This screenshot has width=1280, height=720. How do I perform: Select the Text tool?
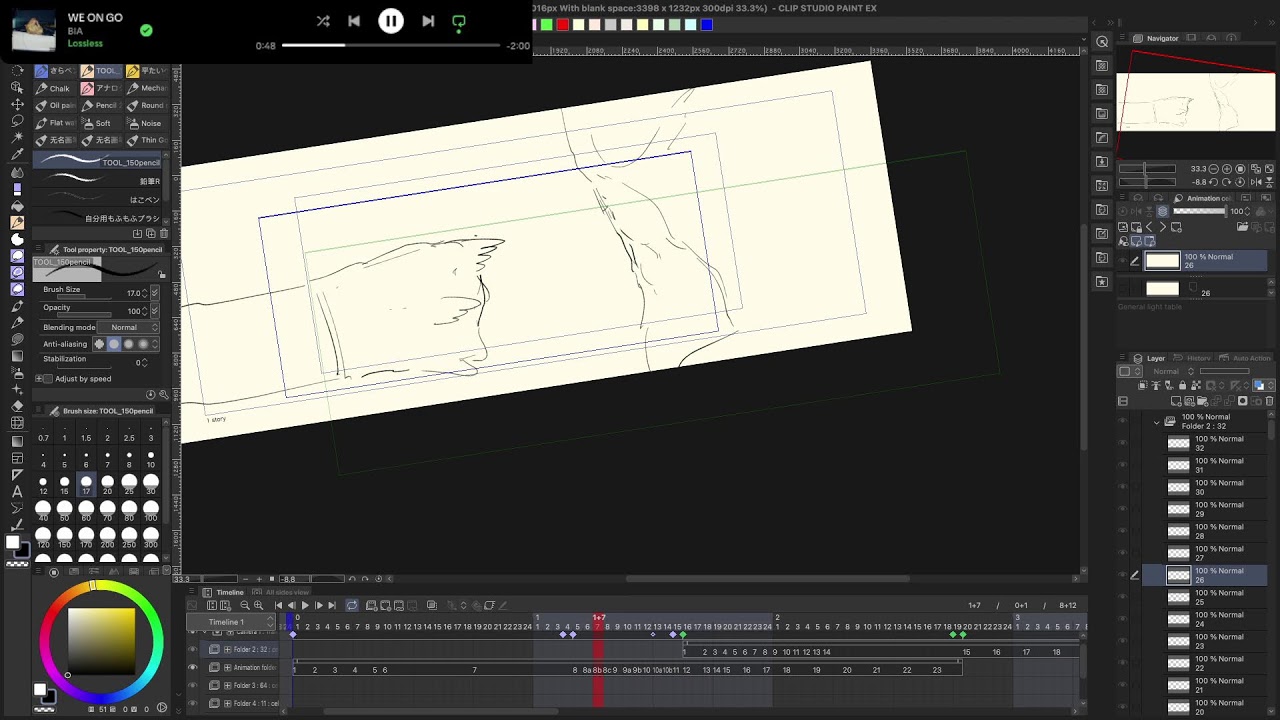coord(17,491)
